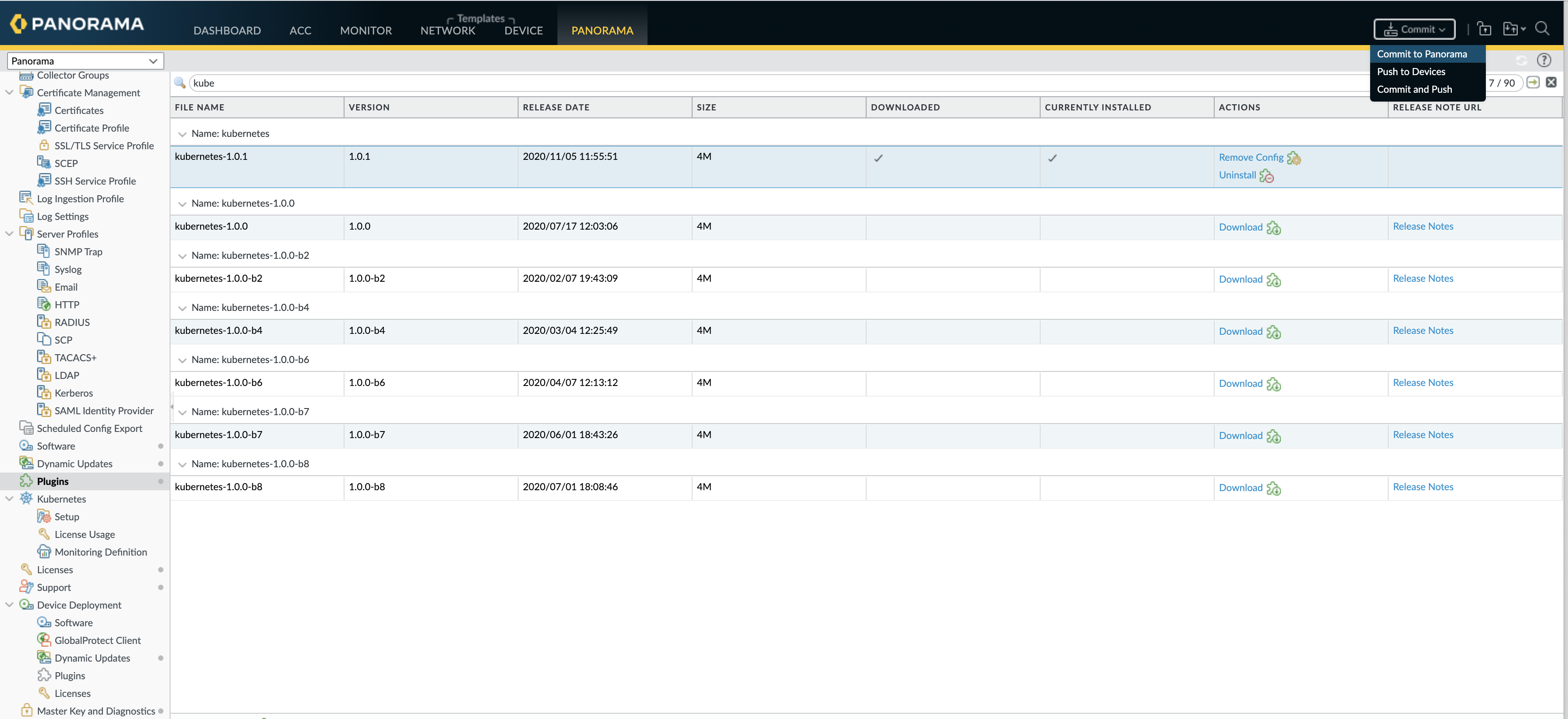The width and height of the screenshot is (1568, 719).
Task: Click the lock configuration icon in header
Action: point(1484,29)
